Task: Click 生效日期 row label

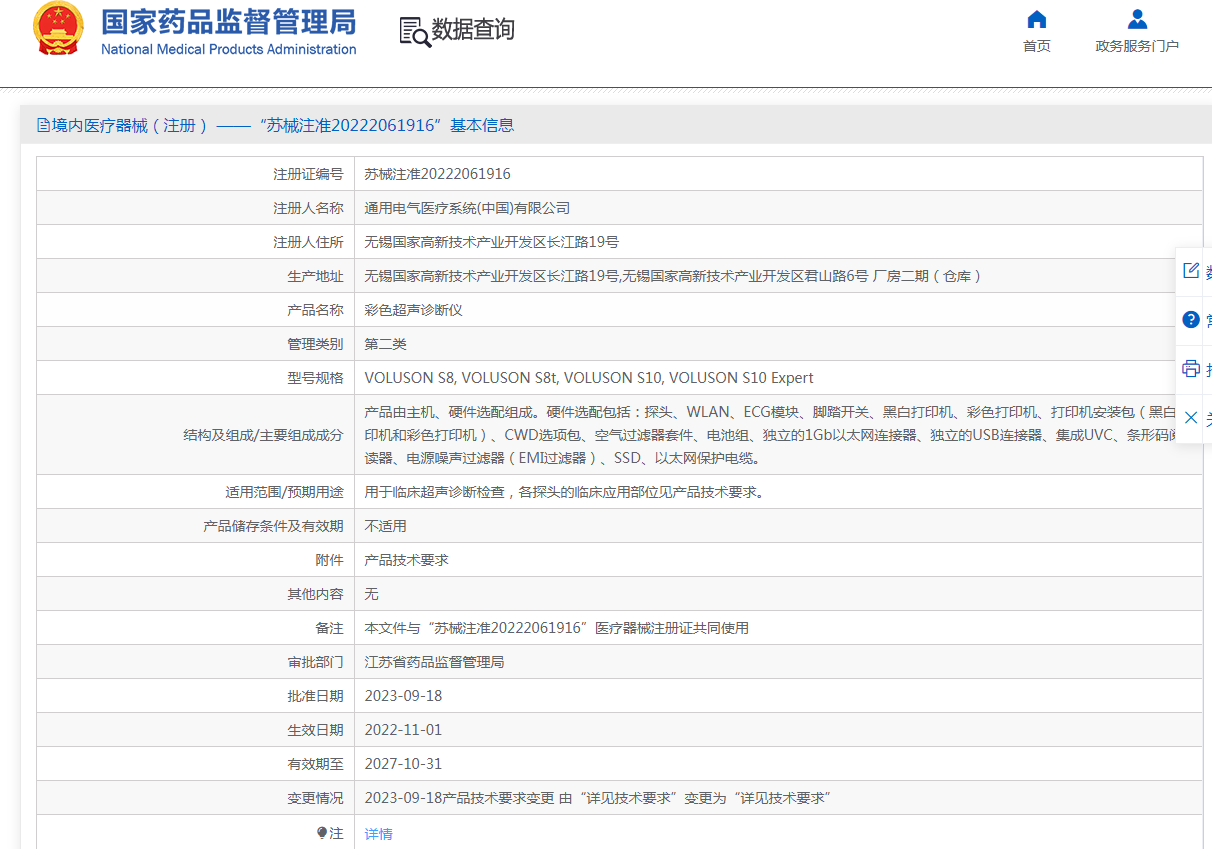Action: 315,730
